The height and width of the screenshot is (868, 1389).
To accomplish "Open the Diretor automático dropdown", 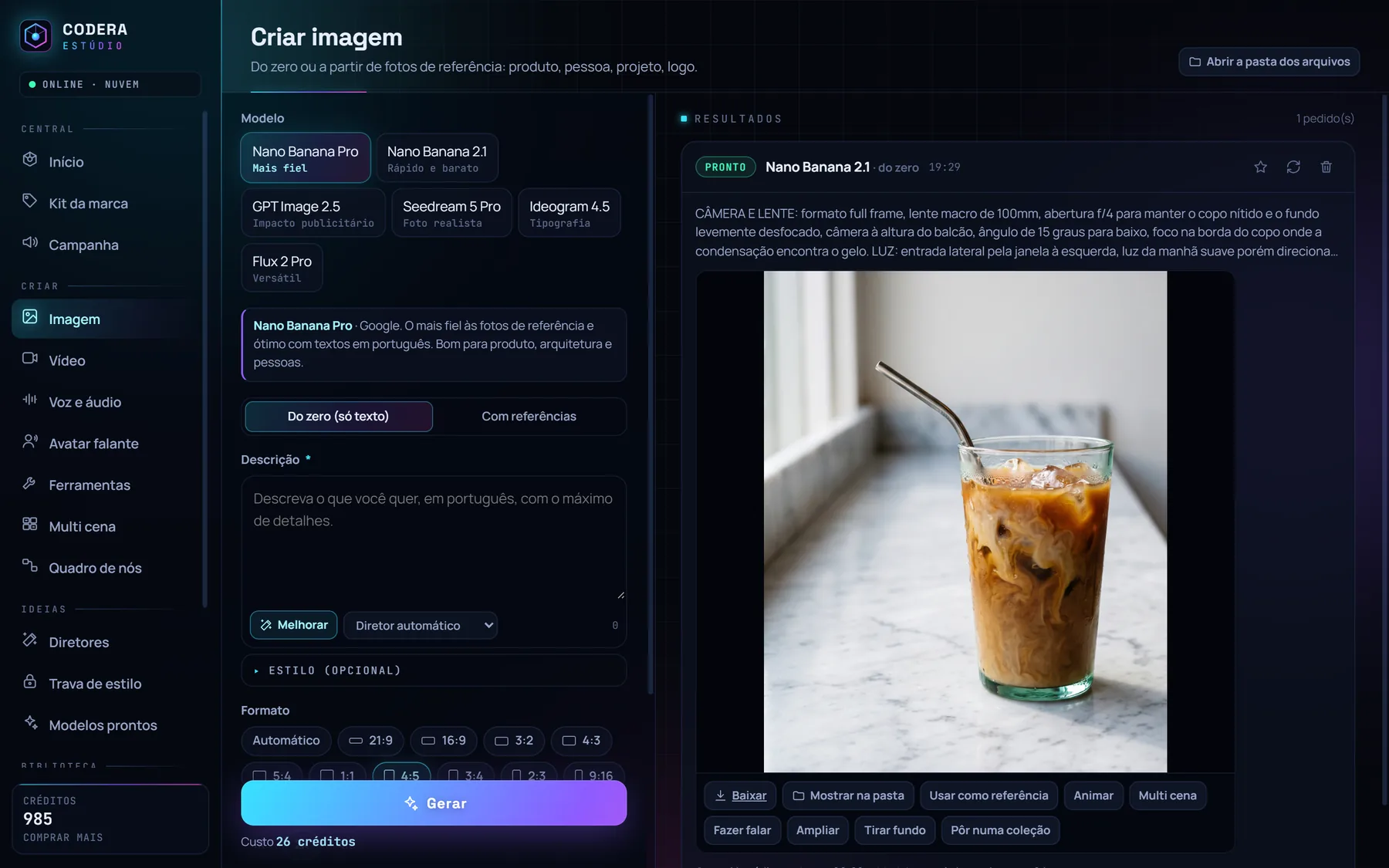I will (x=421, y=625).
